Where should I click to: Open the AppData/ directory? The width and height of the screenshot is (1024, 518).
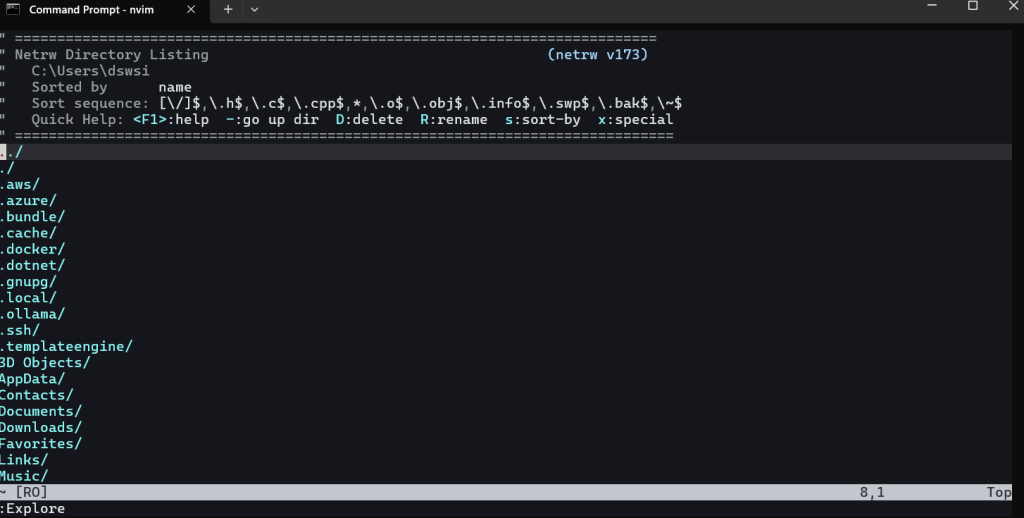pos(32,379)
